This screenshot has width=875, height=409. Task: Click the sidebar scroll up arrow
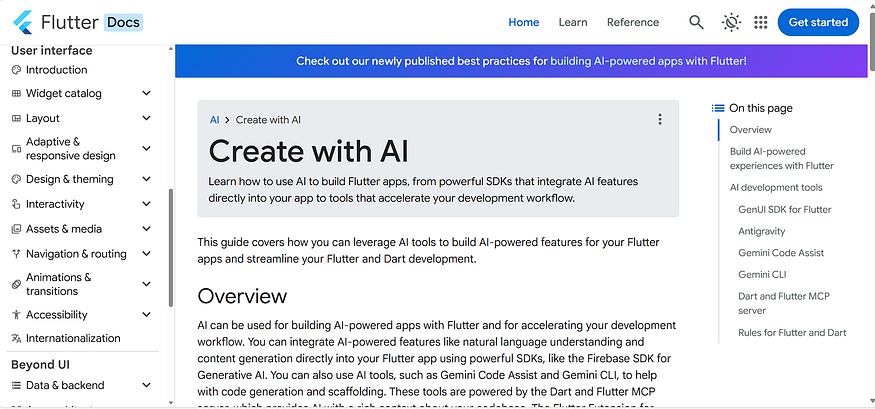click(x=171, y=49)
